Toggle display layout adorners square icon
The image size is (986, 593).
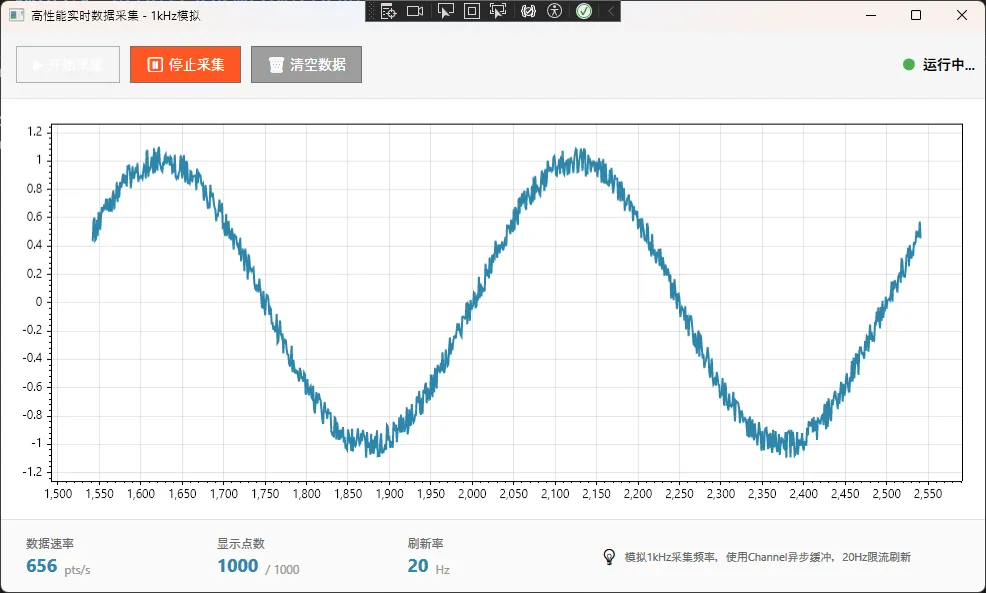pos(472,11)
